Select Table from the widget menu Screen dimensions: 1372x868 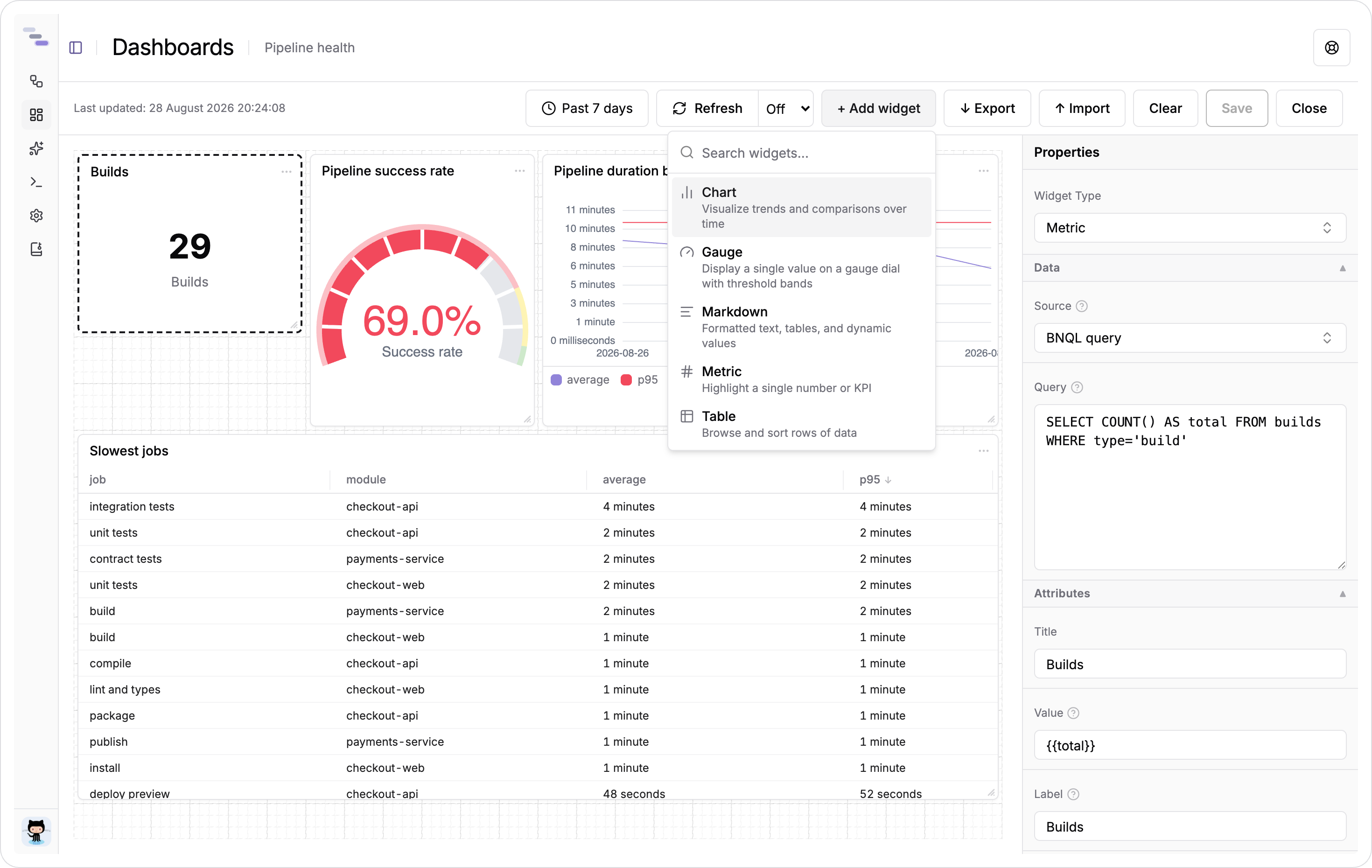click(x=801, y=424)
